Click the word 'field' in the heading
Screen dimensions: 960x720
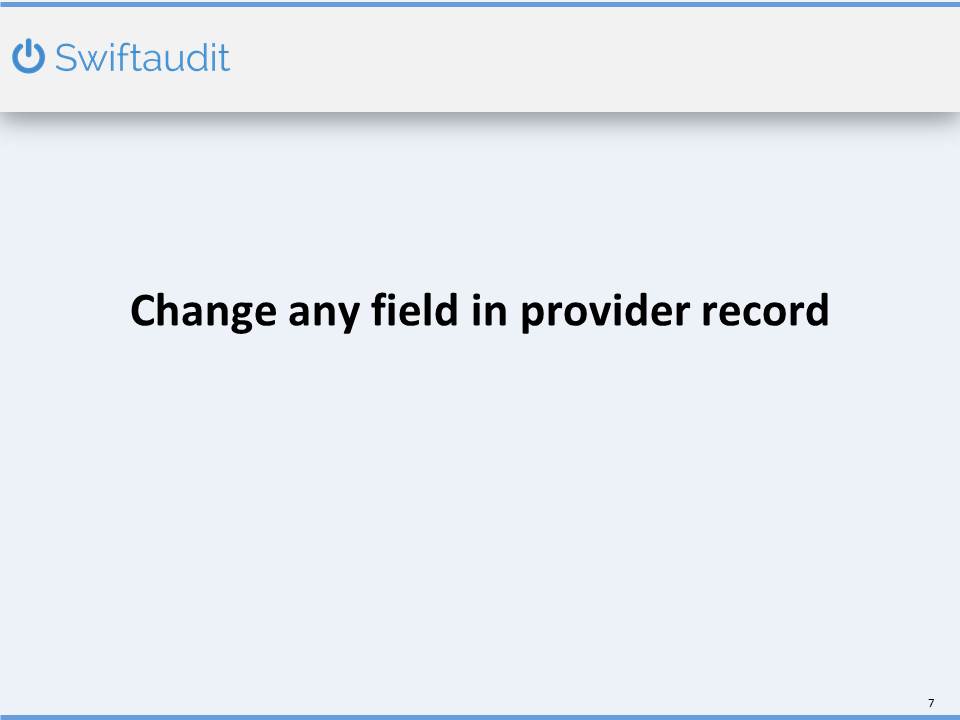[409, 311]
